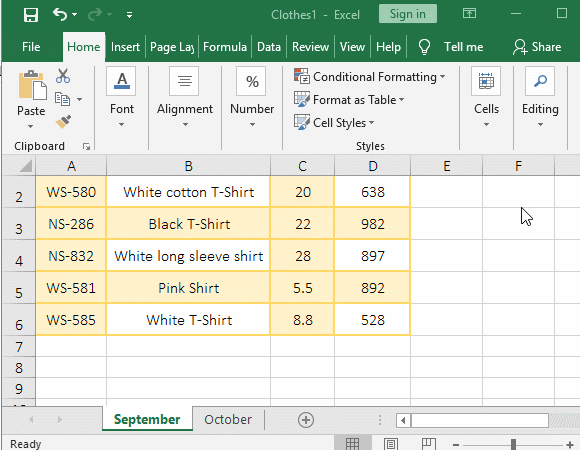Image resolution: width=580 pixels, height=450 pixels.
Task: Select column A header
Action: (x=71, y=166)
